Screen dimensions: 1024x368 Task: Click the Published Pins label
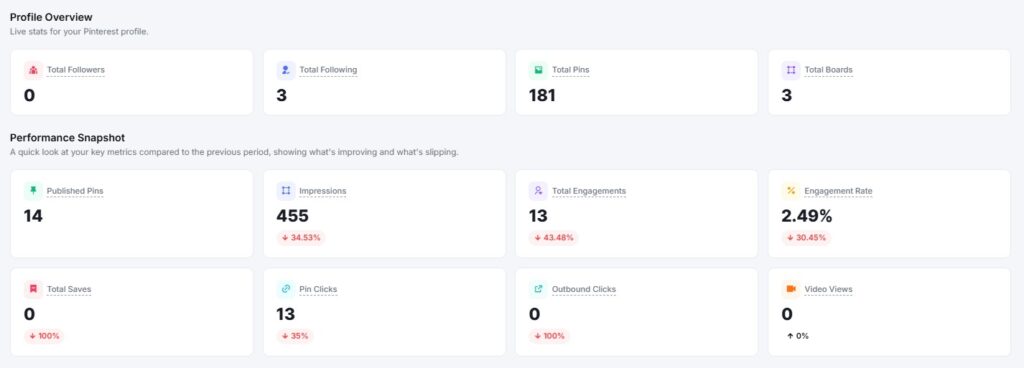(75, 191)
